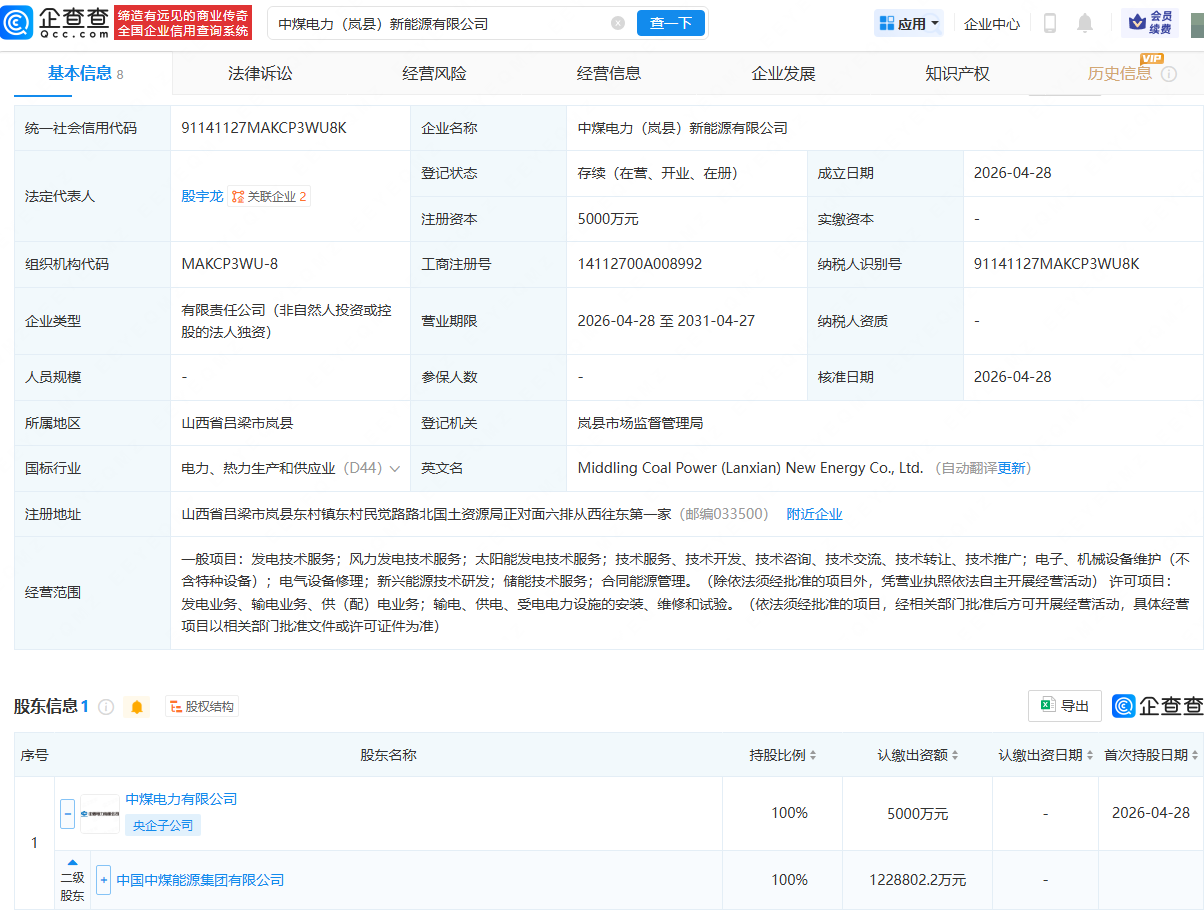
Task: Collapse the 中煤电力有限公司 shareholder row
Action: (68, 814)
